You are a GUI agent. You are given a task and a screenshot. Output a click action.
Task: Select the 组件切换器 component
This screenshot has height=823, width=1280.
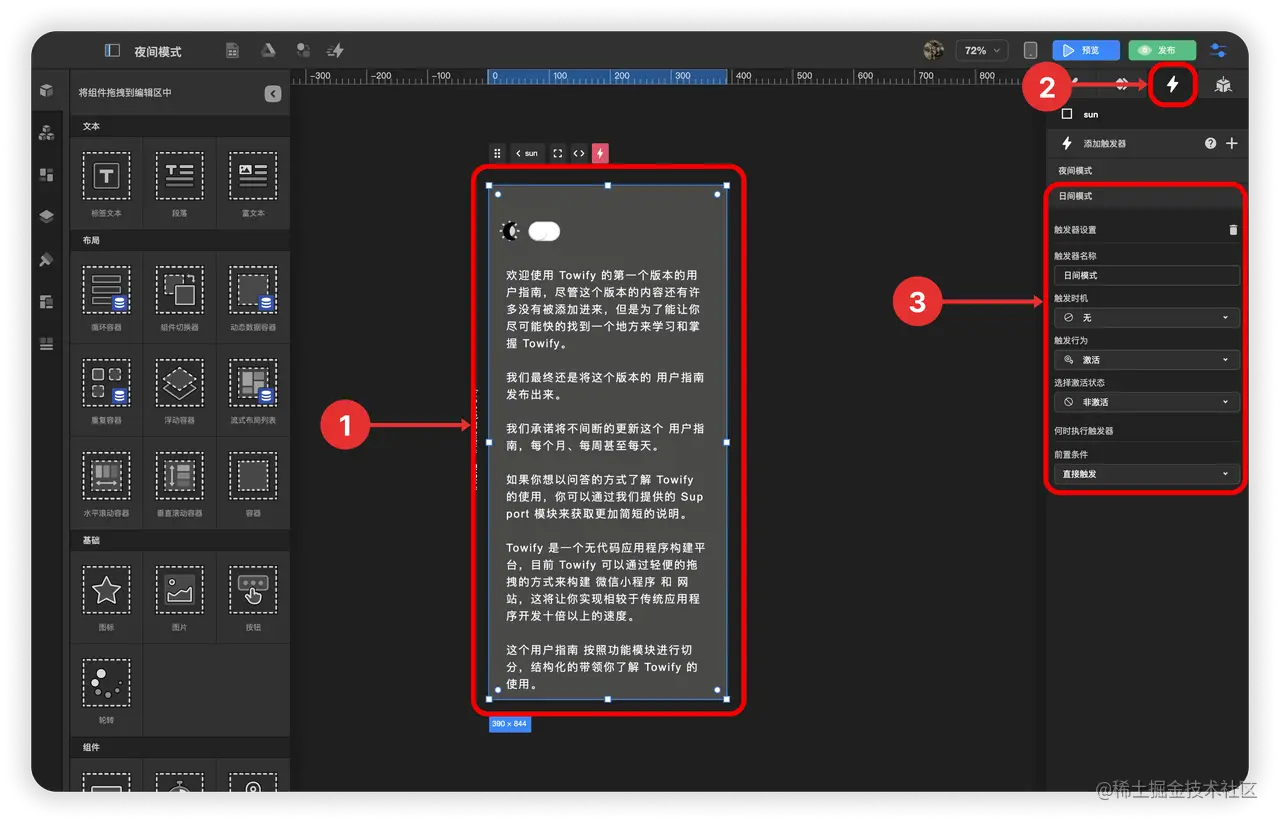click(x=179, y=297)
